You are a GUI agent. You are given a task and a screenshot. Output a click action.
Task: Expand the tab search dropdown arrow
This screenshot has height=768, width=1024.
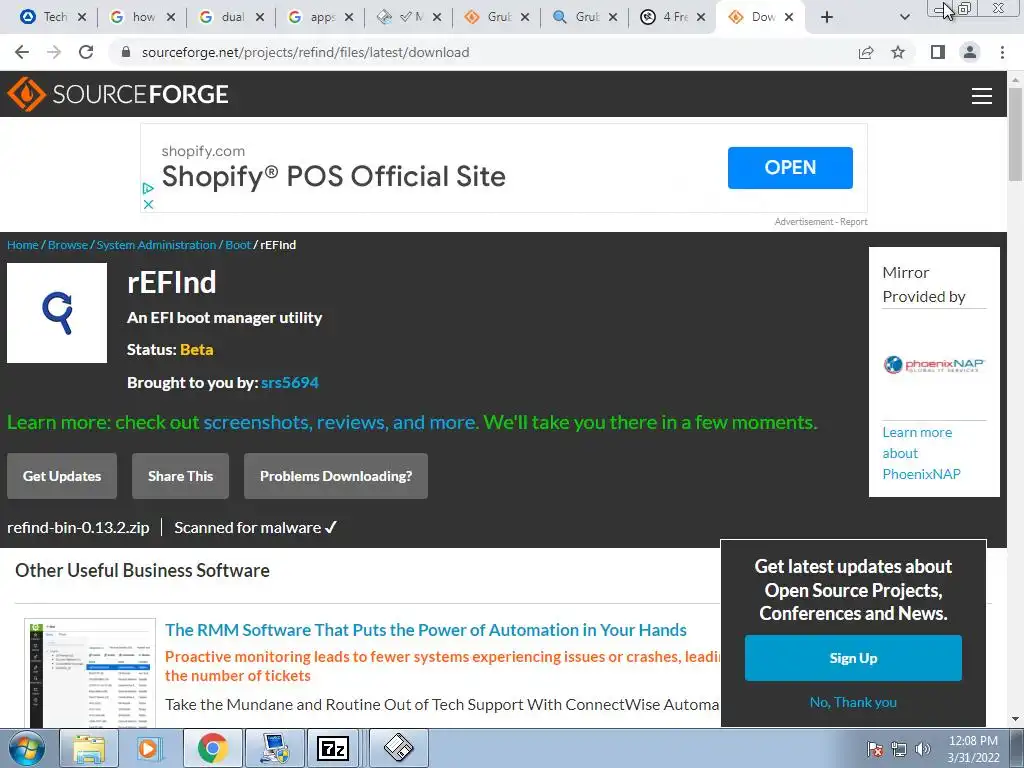click(904, 17)
